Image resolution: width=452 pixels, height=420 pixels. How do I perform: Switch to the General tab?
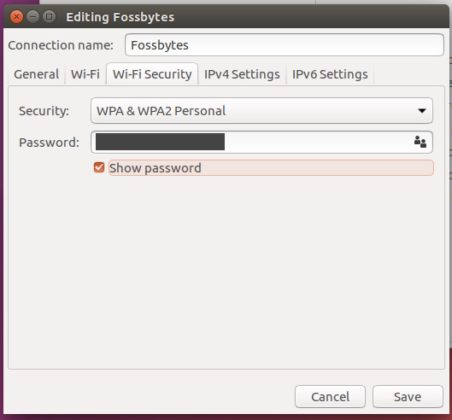tap(36, 74)
